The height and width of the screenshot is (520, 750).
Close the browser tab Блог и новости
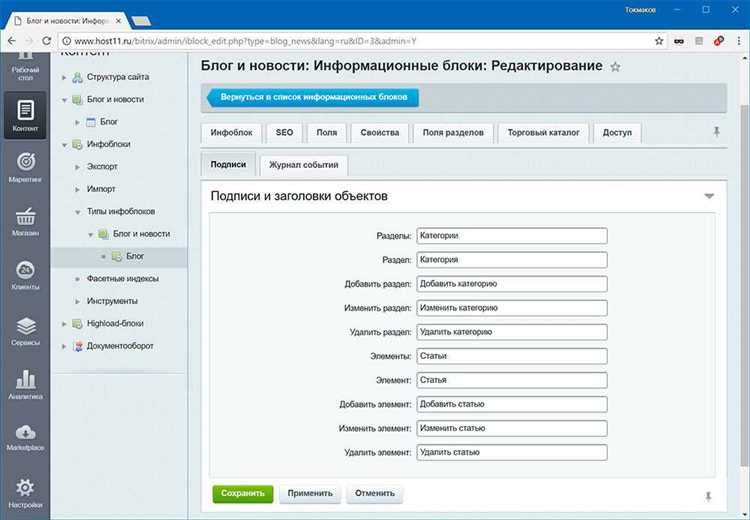coord(118,21)
